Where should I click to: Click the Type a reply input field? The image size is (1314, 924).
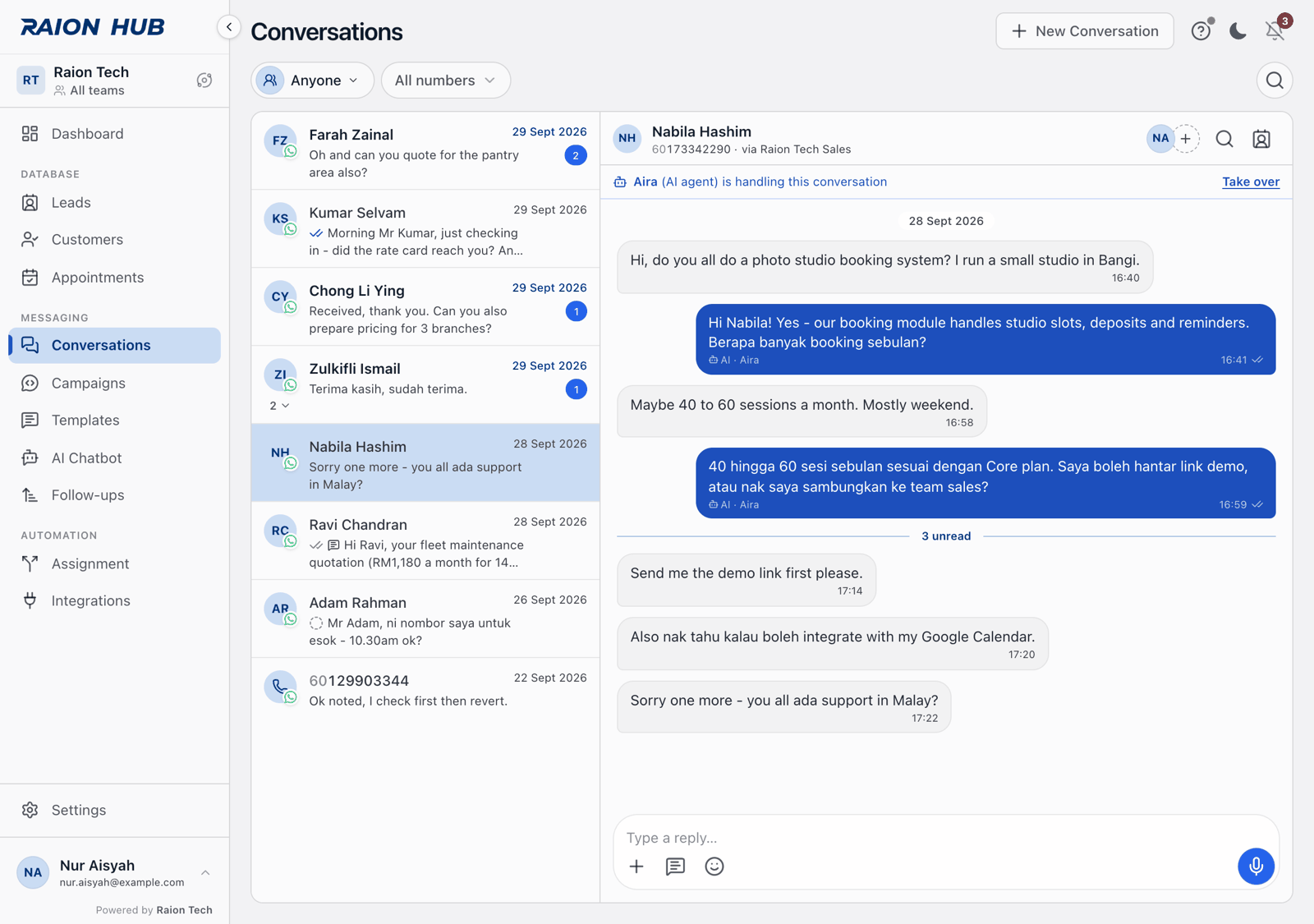[946, 838]
